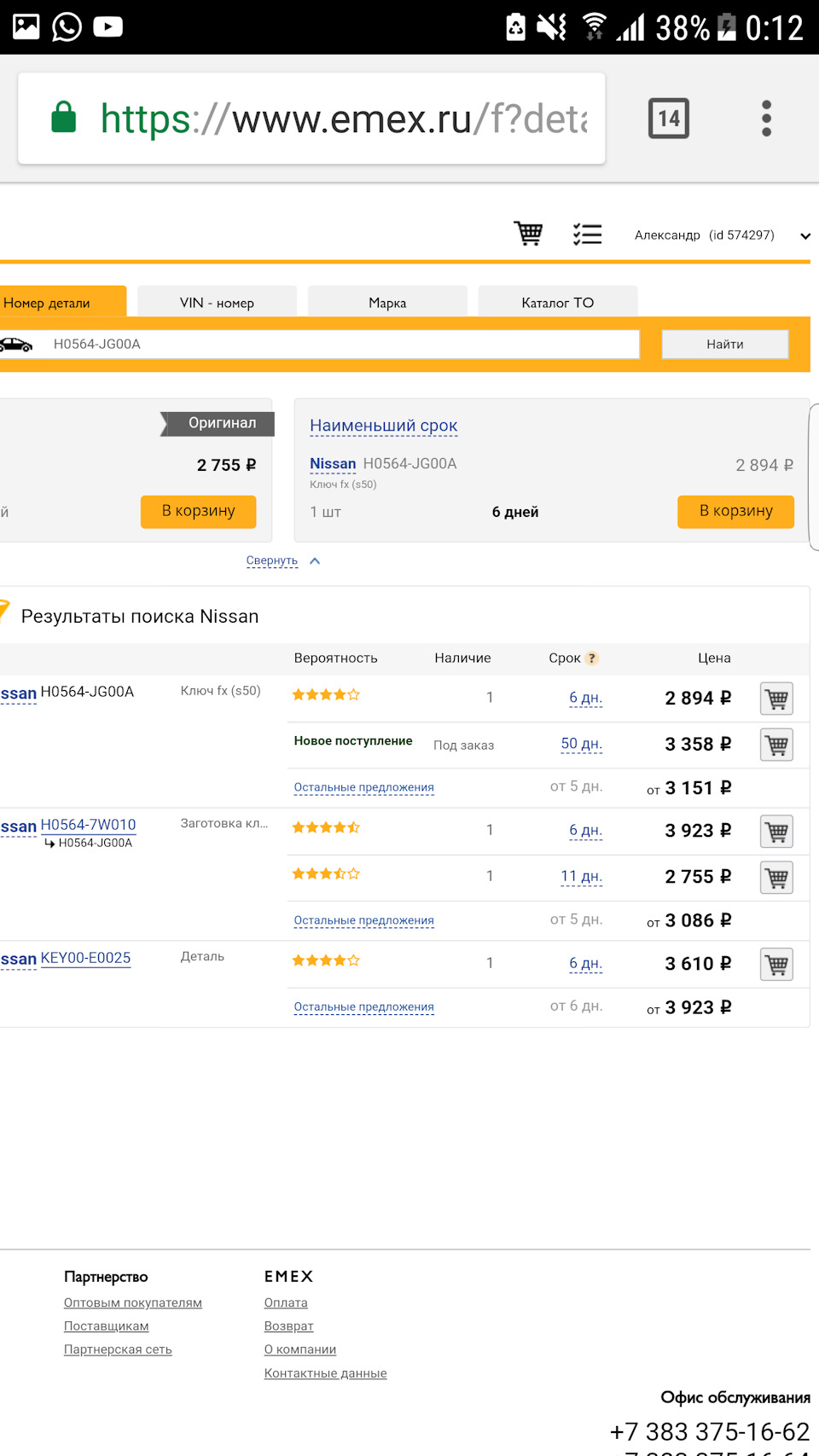819x1456 pixels.
Task: Expand the Александр account dropdown arrow
Action: coord(804,236)
